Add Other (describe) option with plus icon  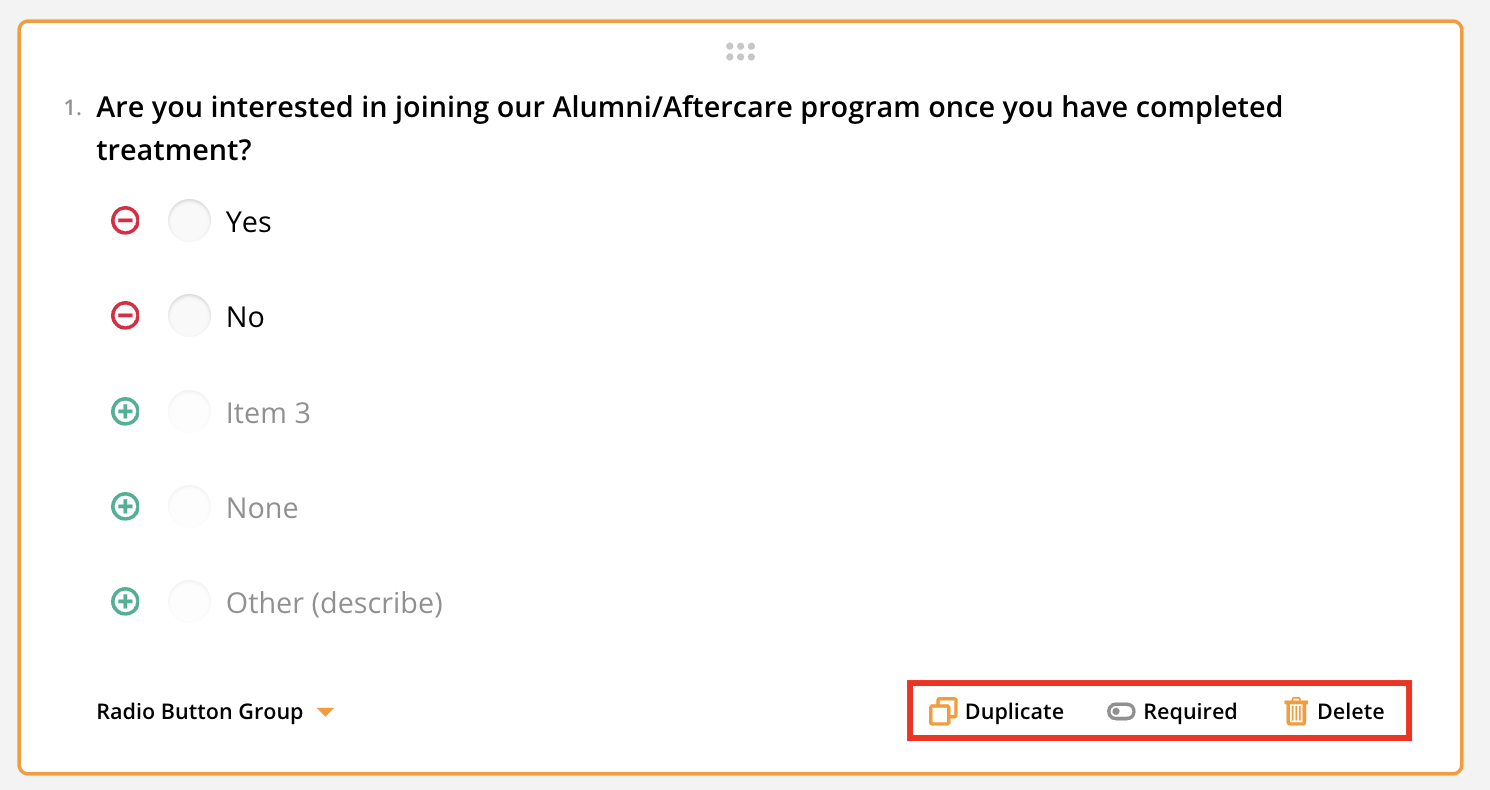pyautogui.click(x=125, y=602)
